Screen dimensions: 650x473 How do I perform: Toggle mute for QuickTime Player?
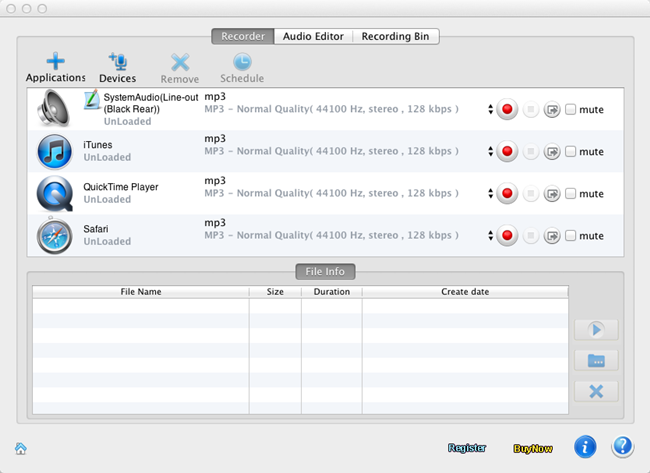pos(570,194)
